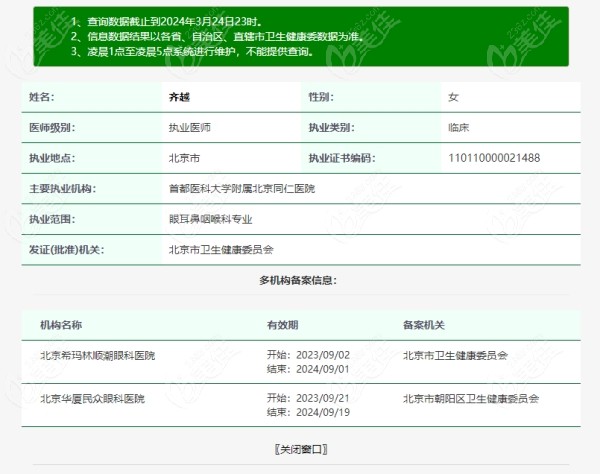Click the 主要执业机构 label
The height and width of the screenshot is (474, 600).
coord(62,189)
